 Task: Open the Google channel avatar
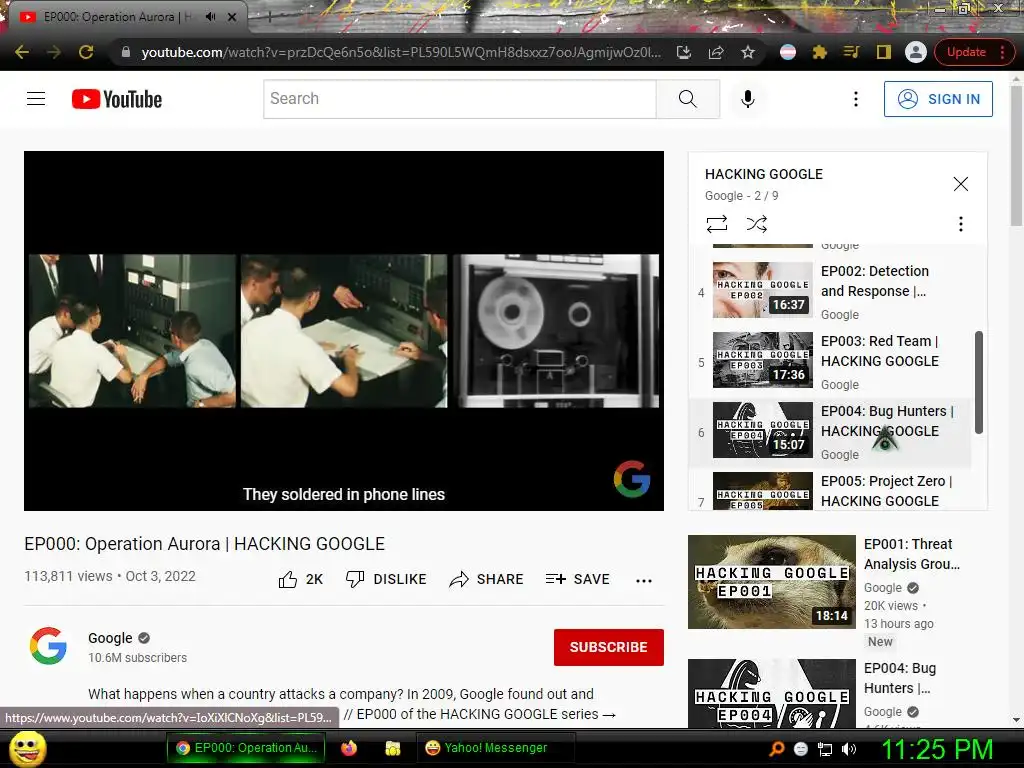[x=48, y=646]
